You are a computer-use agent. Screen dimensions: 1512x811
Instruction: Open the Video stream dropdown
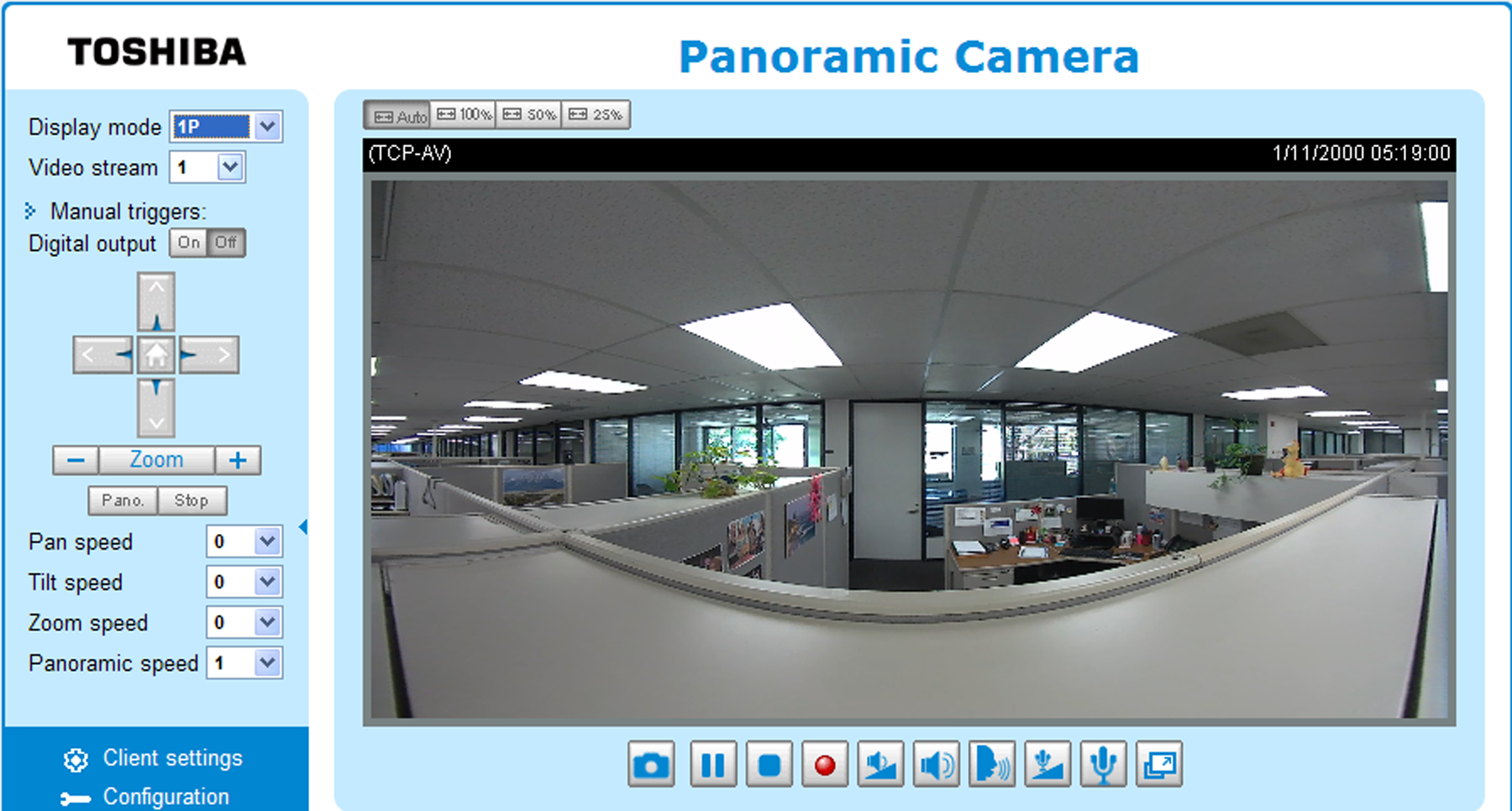(207, 167)
